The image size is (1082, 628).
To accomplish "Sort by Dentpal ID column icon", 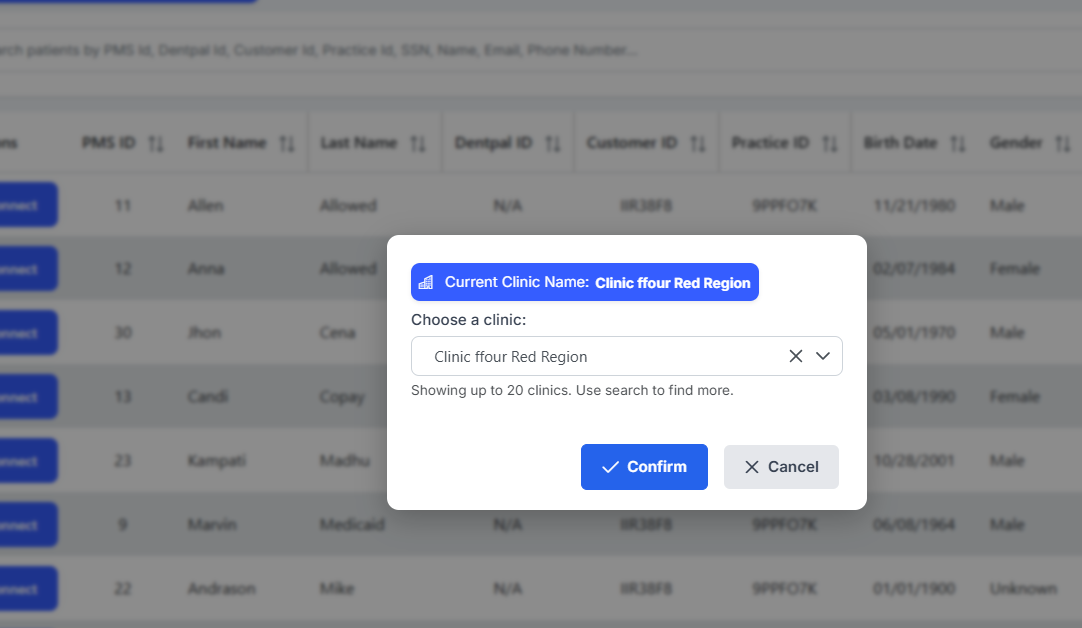I will pos(553,144).
